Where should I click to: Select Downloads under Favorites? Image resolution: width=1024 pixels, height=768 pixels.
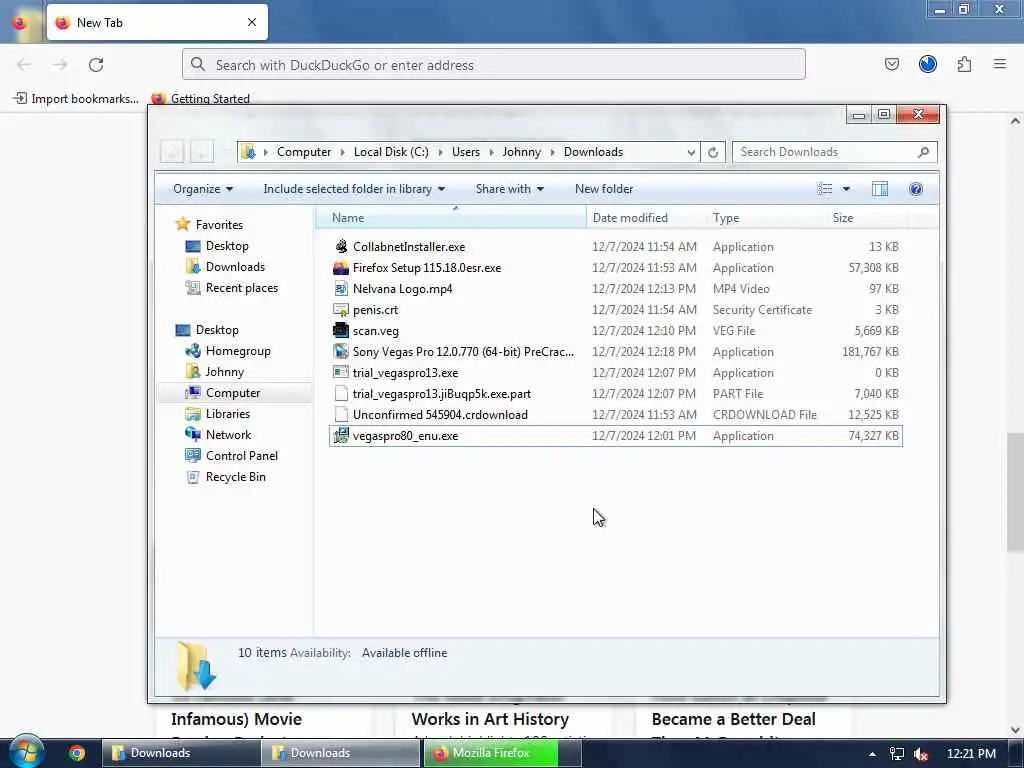235,266
